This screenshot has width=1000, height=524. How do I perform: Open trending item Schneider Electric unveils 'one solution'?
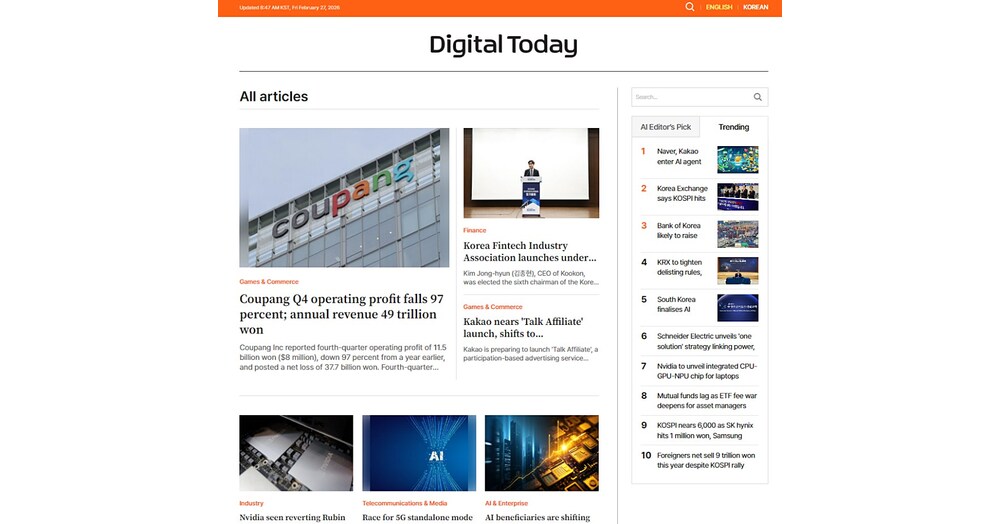[x=706, y=341]
